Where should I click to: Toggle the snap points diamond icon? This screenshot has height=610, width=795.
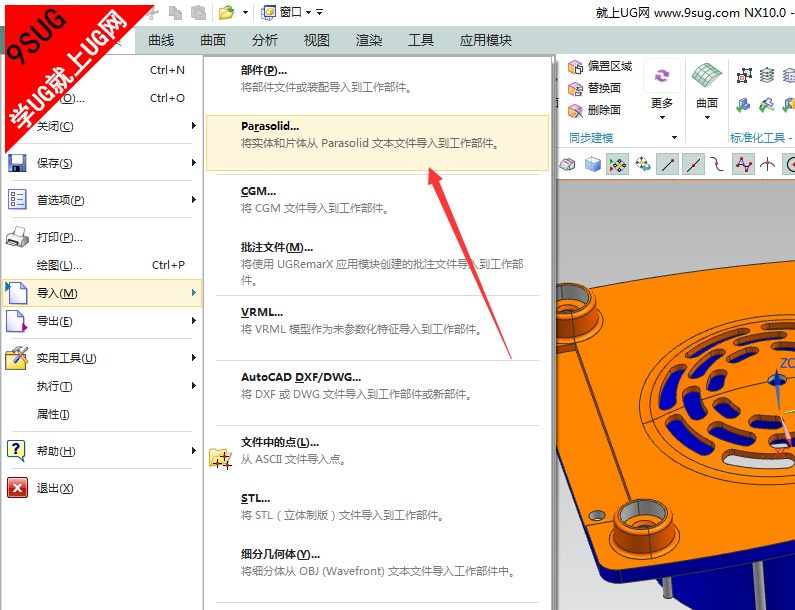pos(618,164)
